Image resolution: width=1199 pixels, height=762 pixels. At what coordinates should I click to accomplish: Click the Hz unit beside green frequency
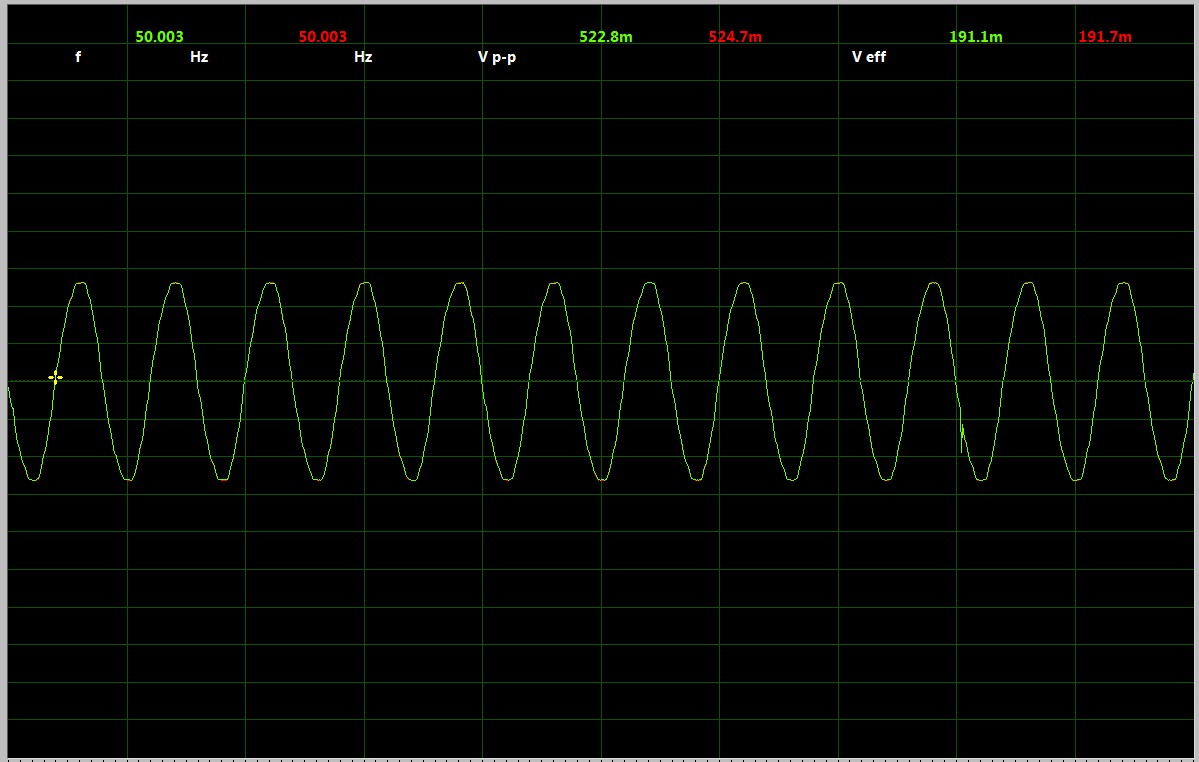[x=199, y=57]
